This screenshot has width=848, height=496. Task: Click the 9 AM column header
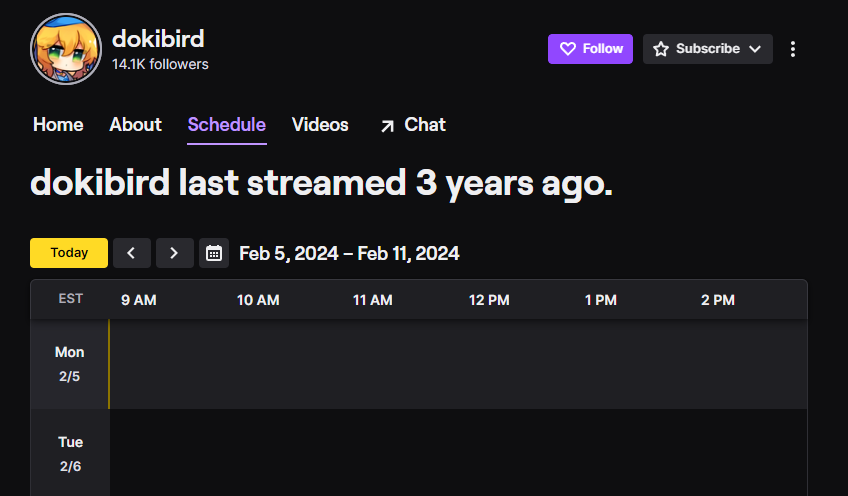tap(138, 300)
